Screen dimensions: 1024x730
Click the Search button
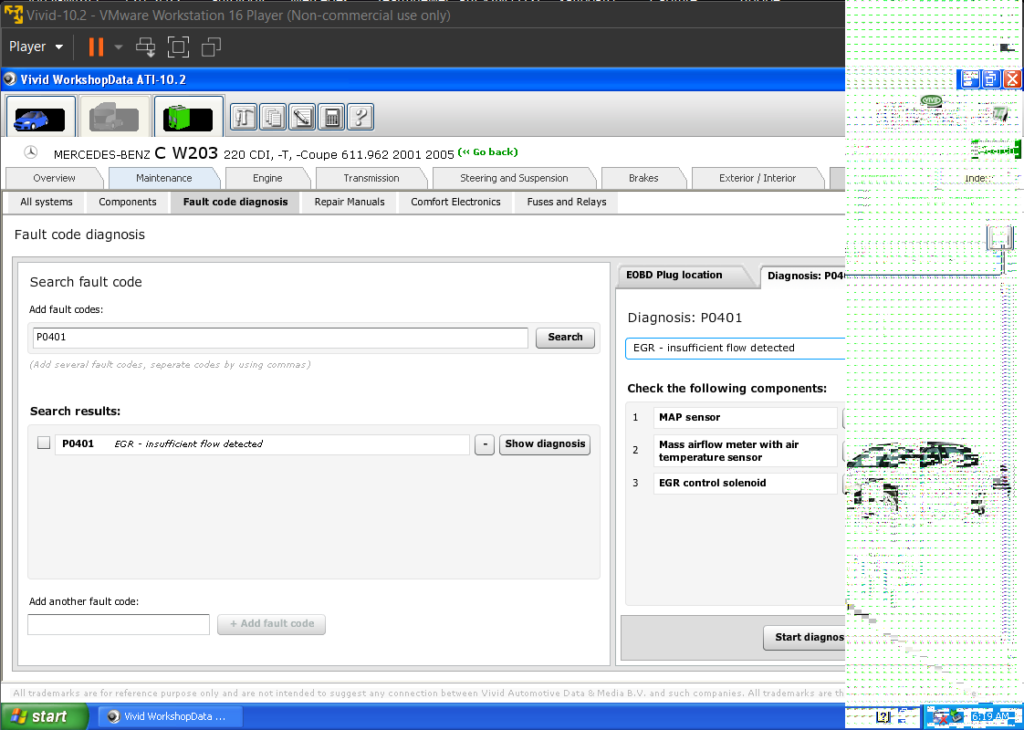[x=565, y=338]
